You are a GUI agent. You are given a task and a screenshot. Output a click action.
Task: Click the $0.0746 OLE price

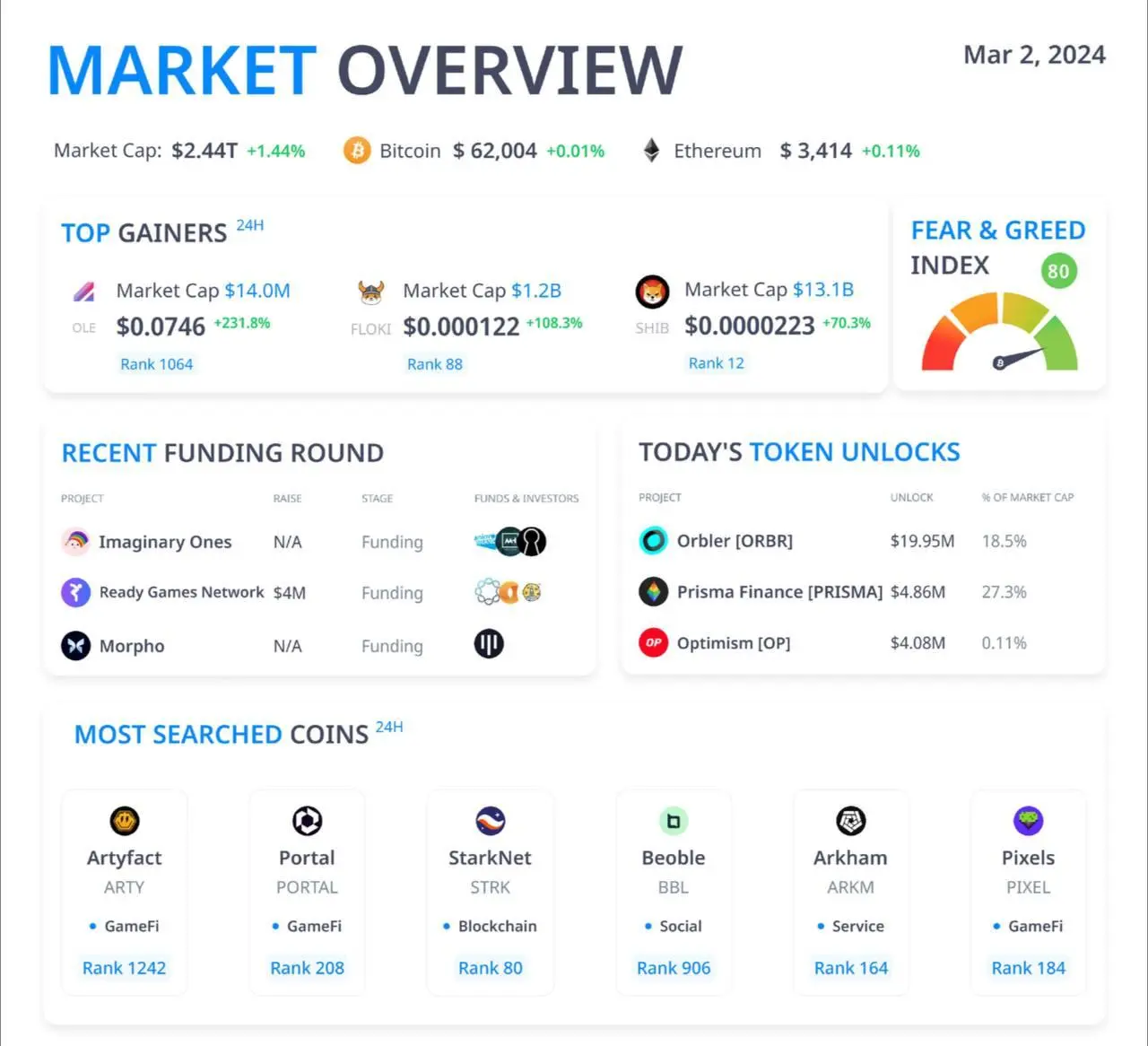[x=161, y=327]
